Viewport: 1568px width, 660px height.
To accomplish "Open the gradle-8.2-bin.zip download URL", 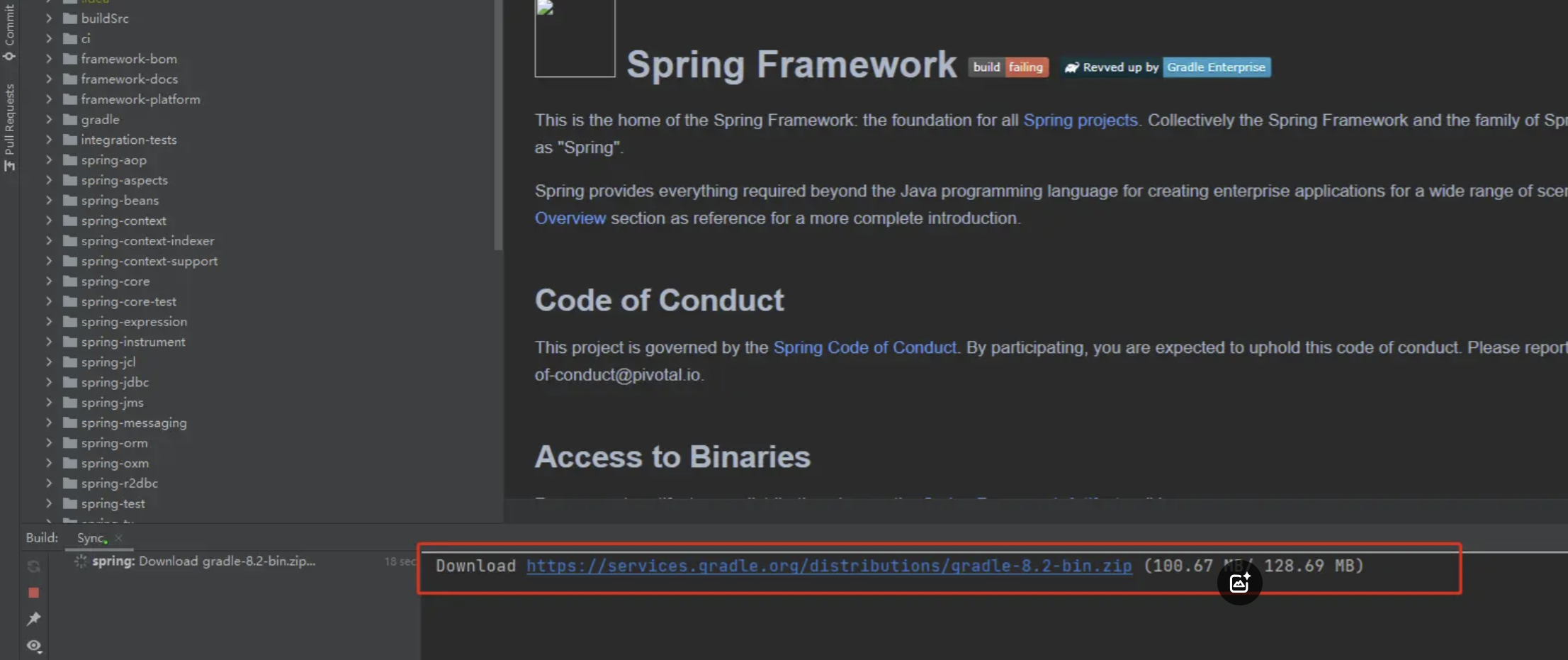I will pyautogui.click(x=829, y=566).
